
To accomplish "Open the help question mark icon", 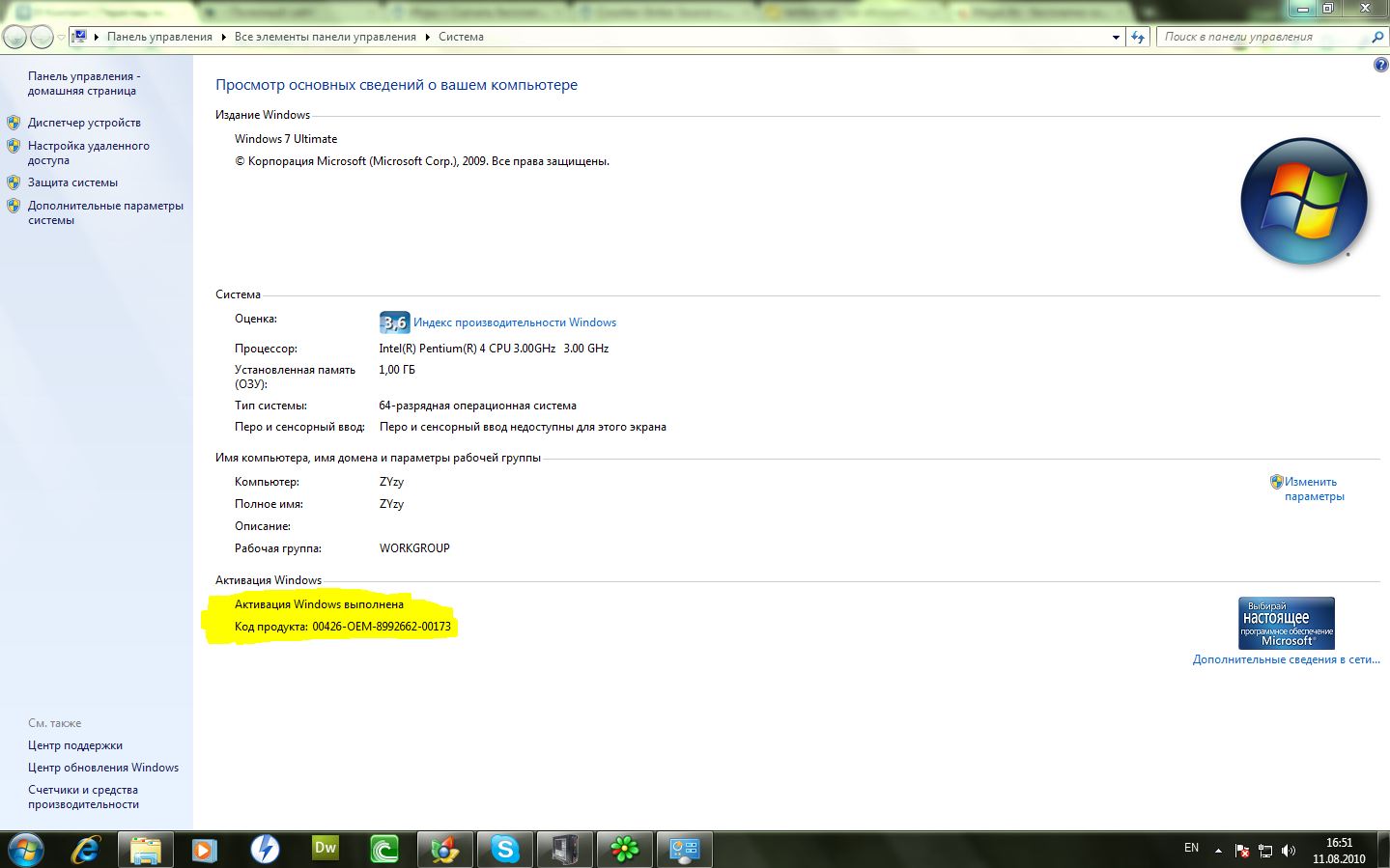I will coord(1380,66).
